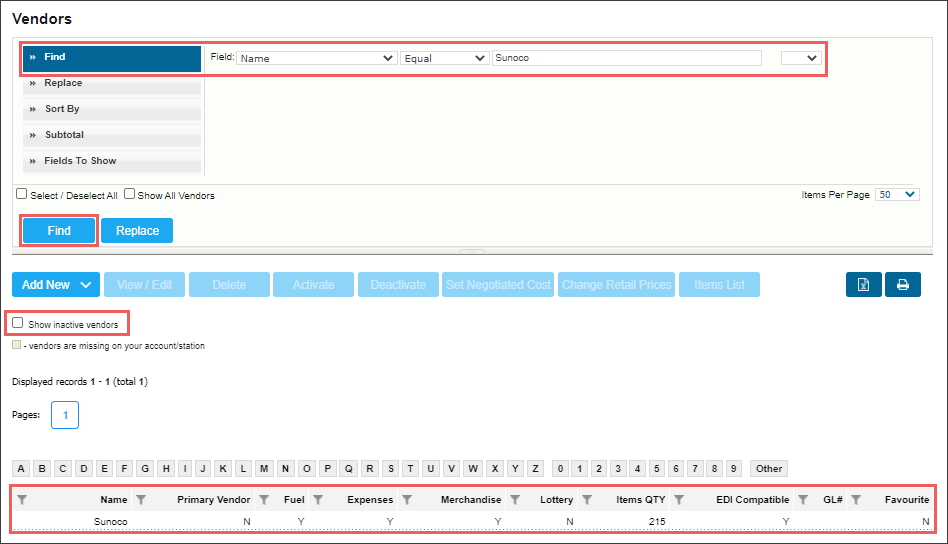The image size is (948, 544).
Task: Expand the Add New dropdown button
Action: tap(56, 285)
